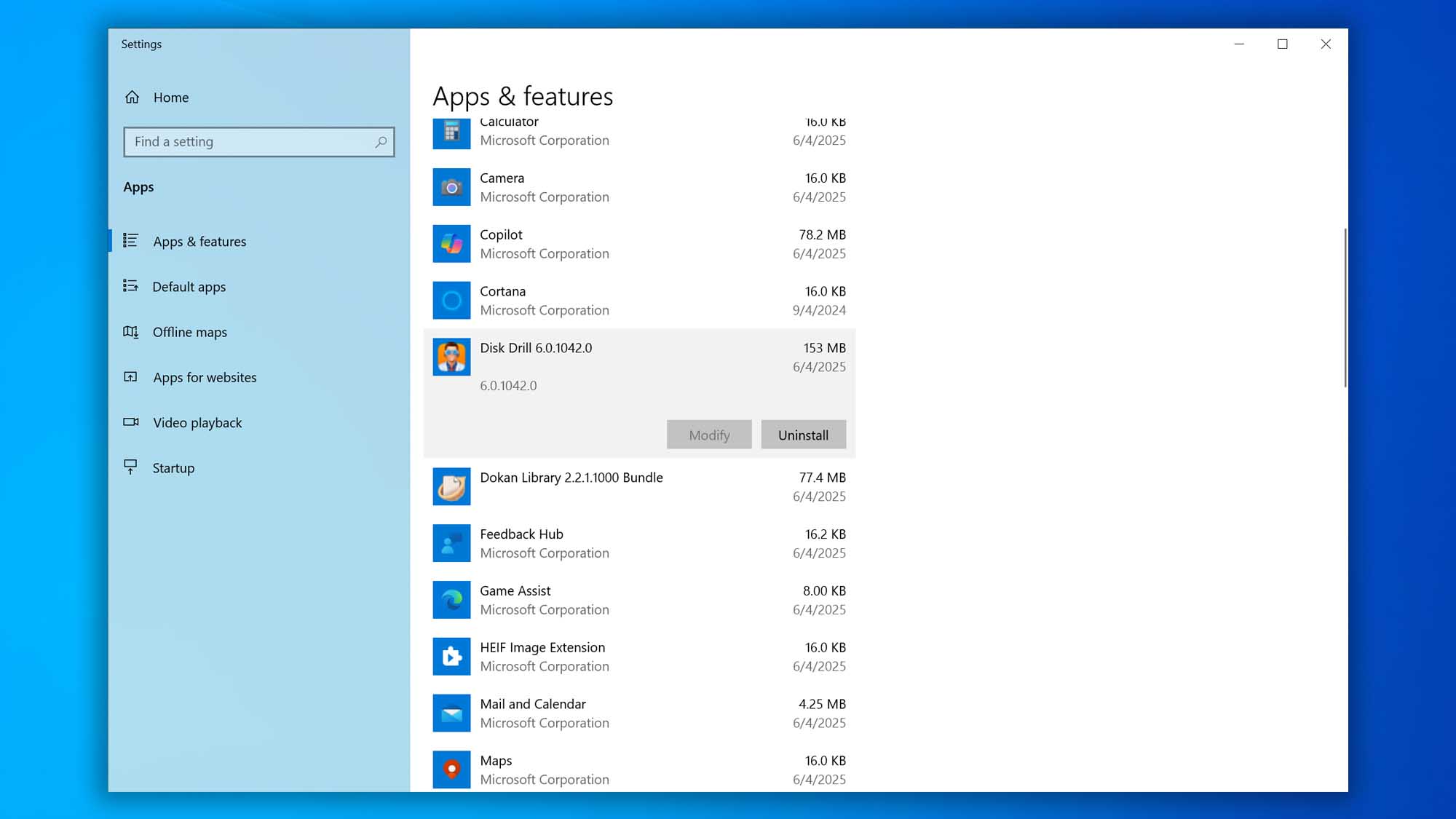Image resolution: width=1456 pixels, height=819 pixels.
Task: Click Cortana's 9/4/2024 install date
Action: pyautogui.click(x=819, y=310)
